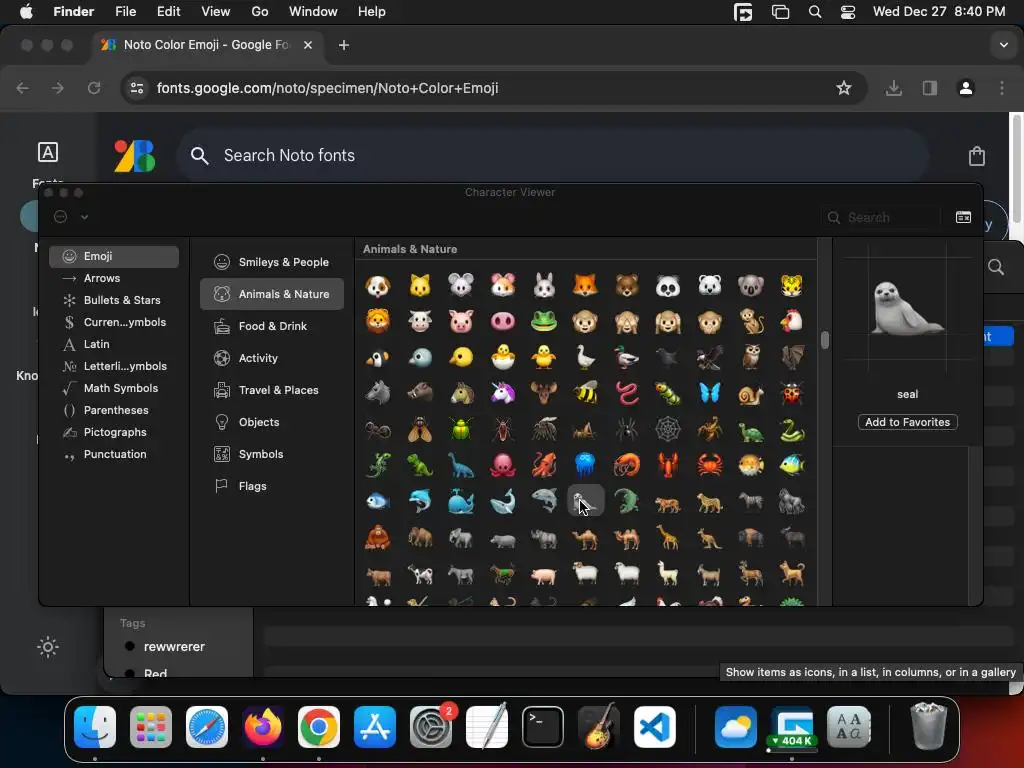Open the Go menu in menu bar
Screen dimensions: 1024x768
[x=260, y=12]
